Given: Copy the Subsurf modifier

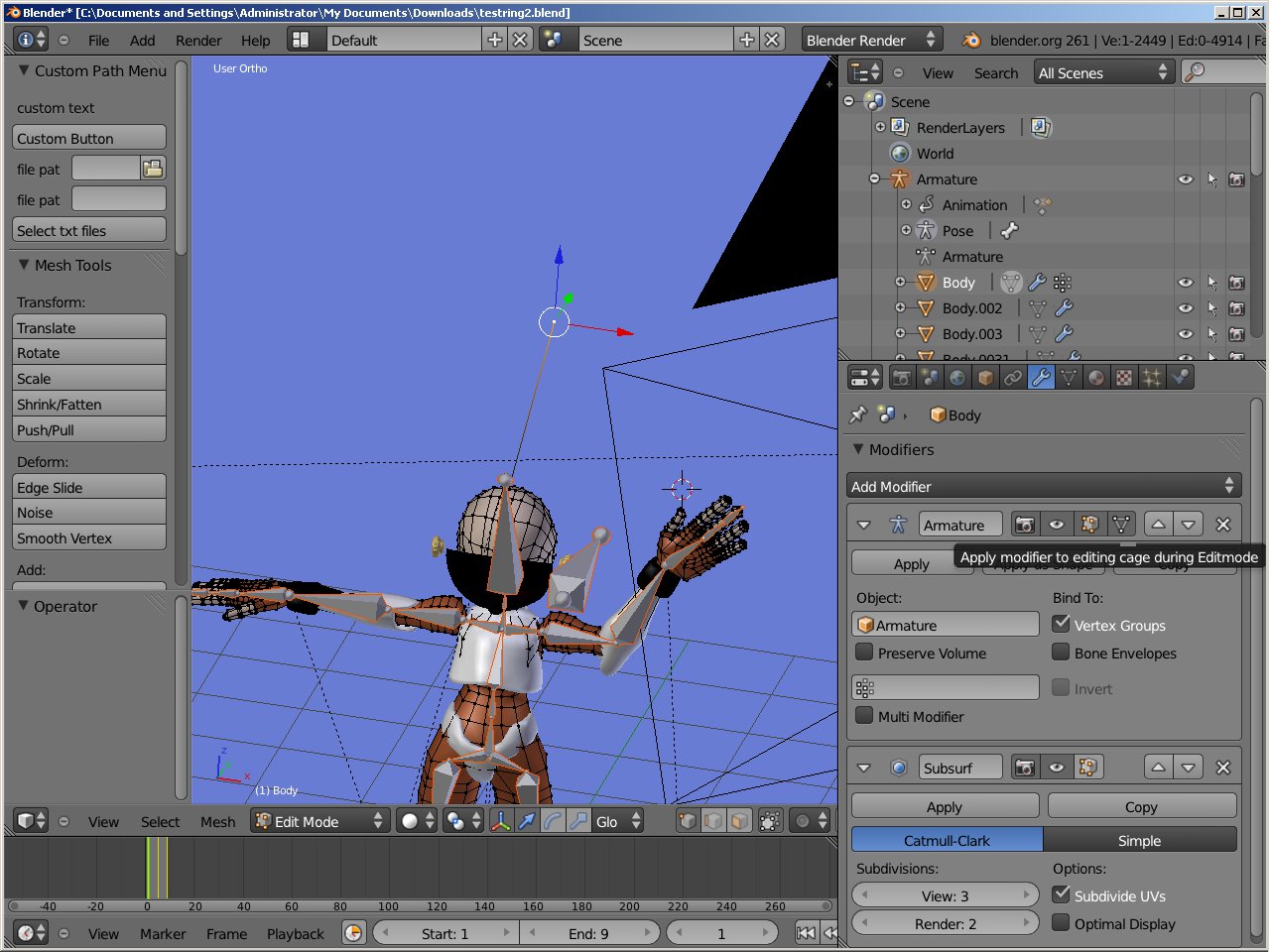Looking at the screenshot, I should pyautogui.click(x=1141, y=806).
